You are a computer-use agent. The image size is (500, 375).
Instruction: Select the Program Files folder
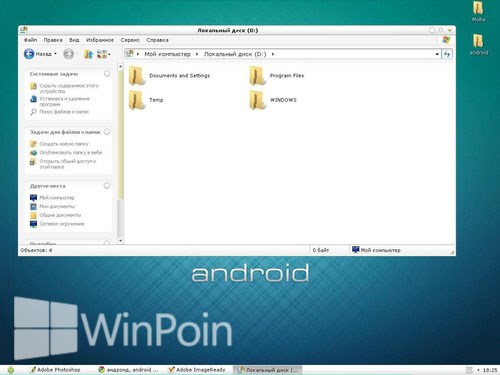(x=277, y=76)
